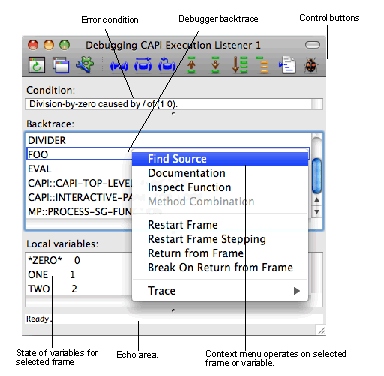Click the backtrace vertical scrollbar thumb
The image size is (384, 376).
[x=317, y=176]
